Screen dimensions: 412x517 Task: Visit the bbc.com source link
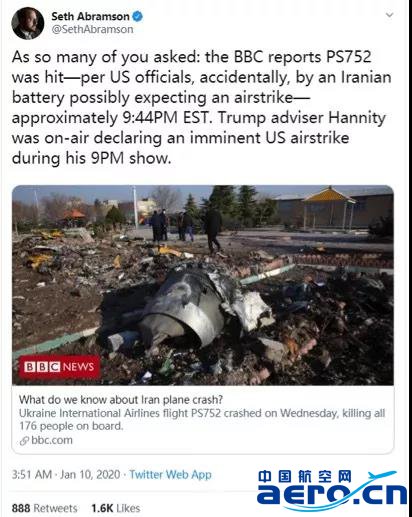52,440
